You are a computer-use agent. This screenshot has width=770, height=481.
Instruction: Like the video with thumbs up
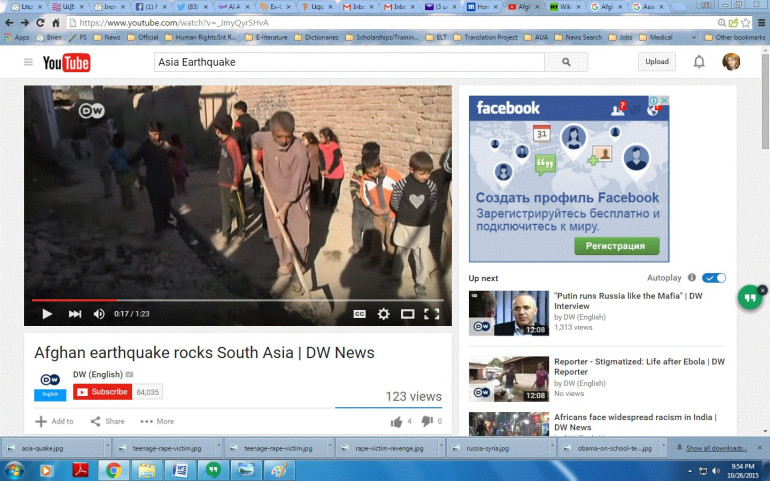tap(396, 422)
